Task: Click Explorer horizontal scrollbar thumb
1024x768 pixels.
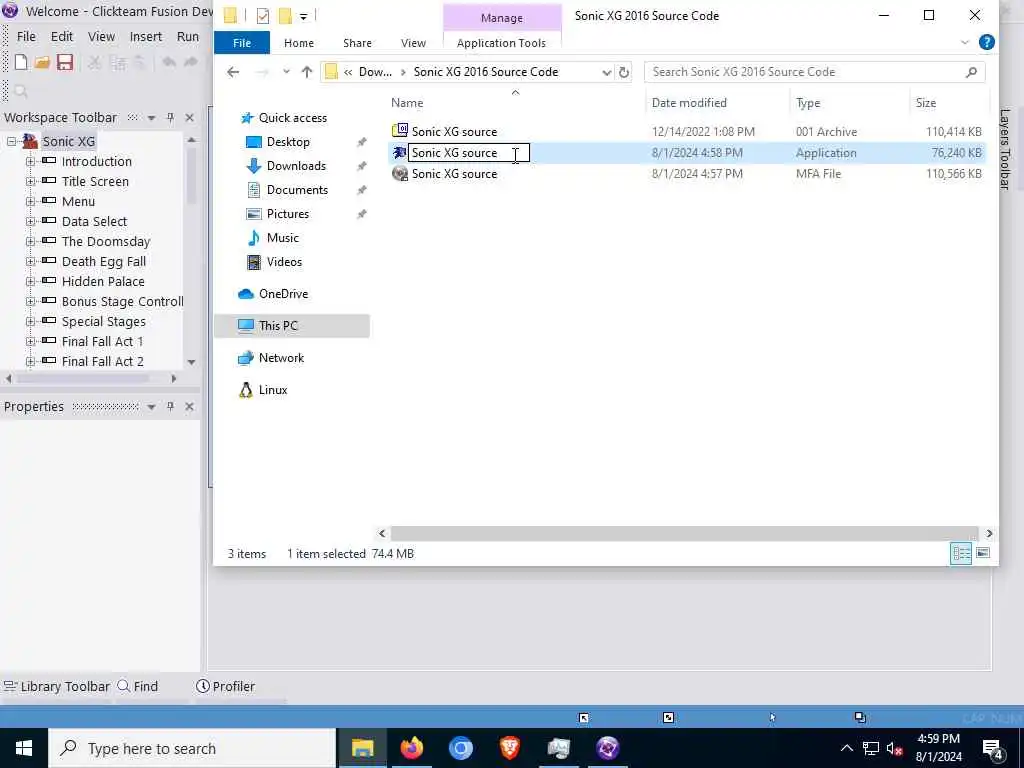Action: coord(684,534)
